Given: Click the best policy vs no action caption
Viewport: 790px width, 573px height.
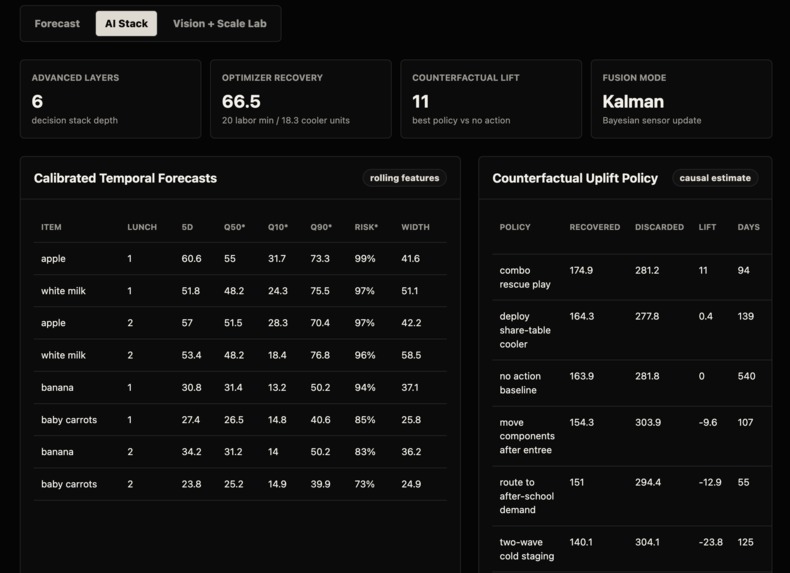Looking at the screenshot, I should click(461, 120).
